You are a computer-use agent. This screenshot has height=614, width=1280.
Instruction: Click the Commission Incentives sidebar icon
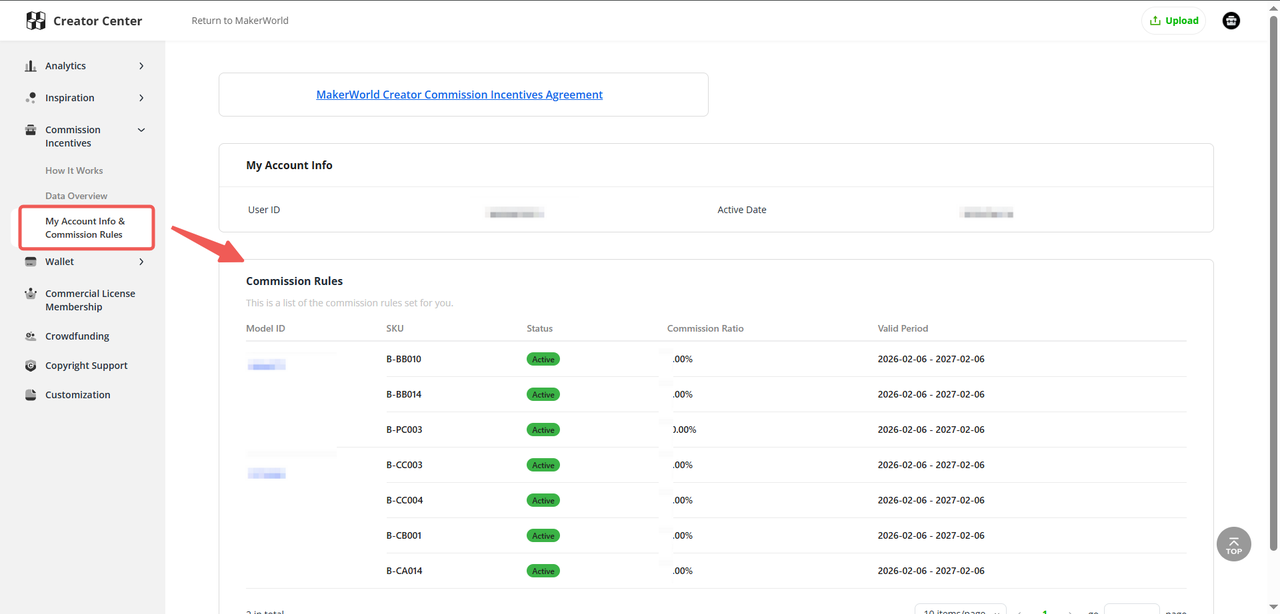(31, 130)
